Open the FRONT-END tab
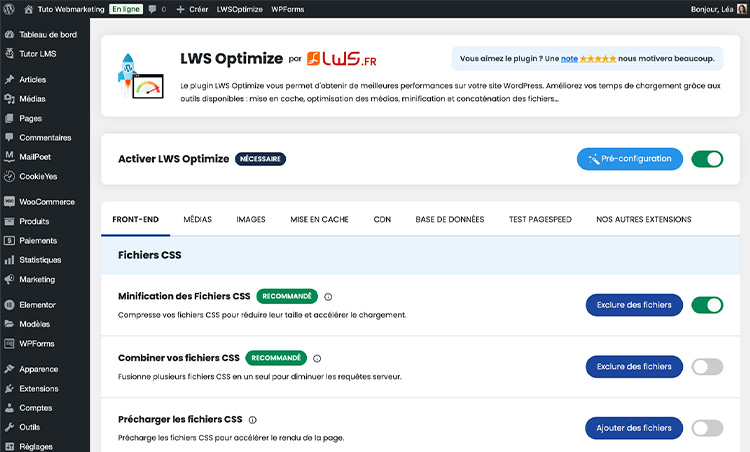The height and width of the screenshot is (452, 750). [135, 219]
